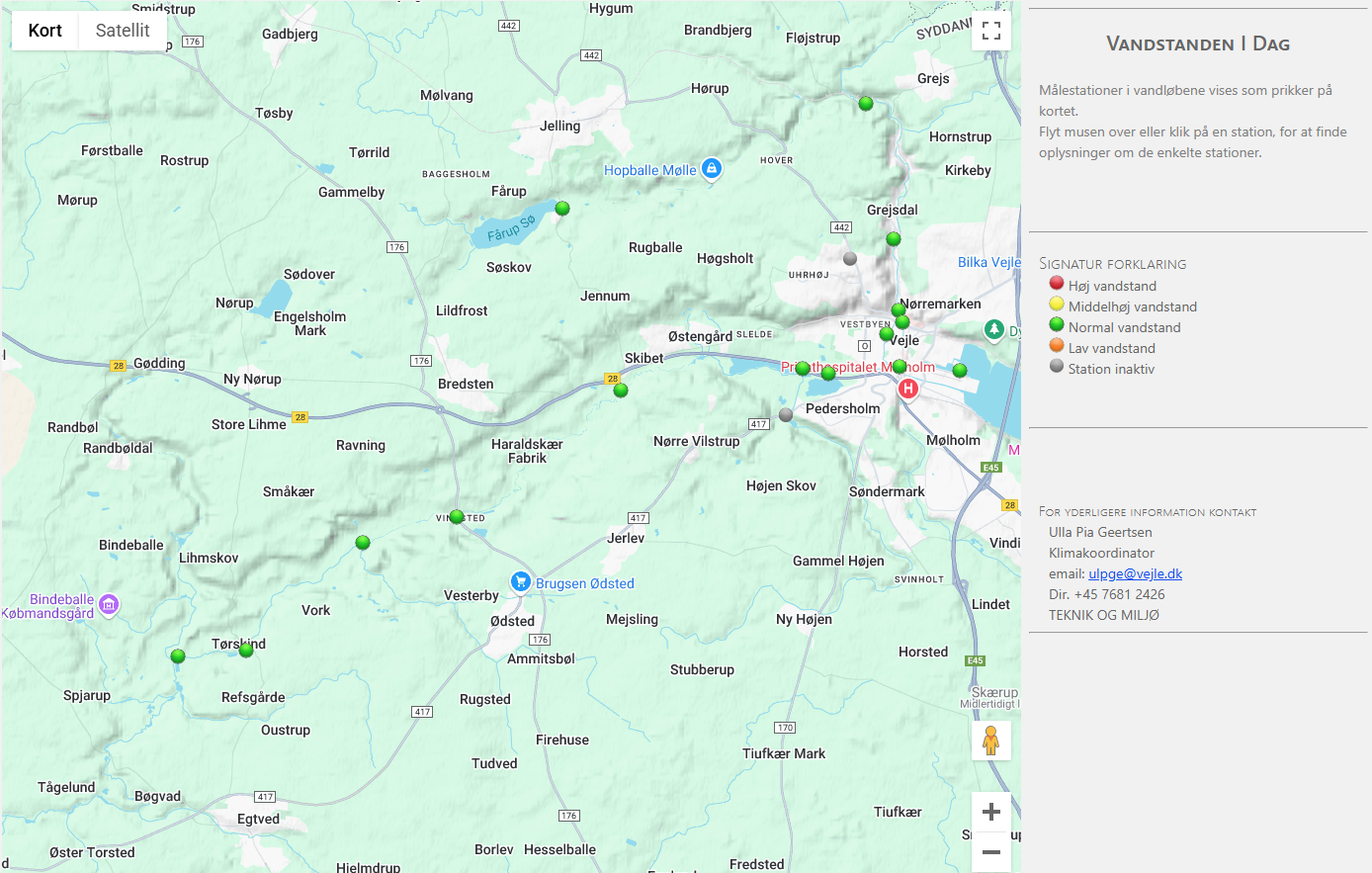
Task: Click the fullscreen map icon
Action: (991, 30)
